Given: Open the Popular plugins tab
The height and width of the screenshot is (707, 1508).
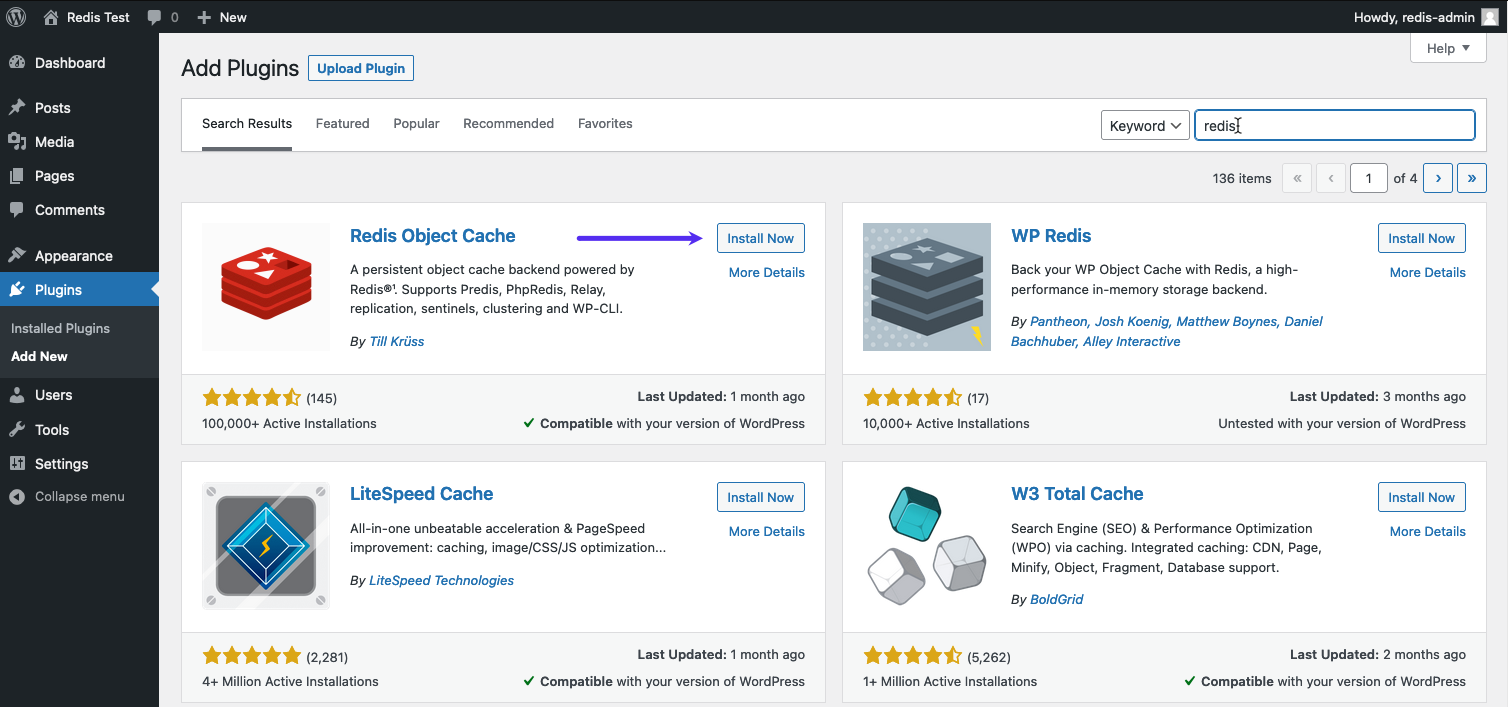Looking at the screenshot, I should tap(416, 123).
